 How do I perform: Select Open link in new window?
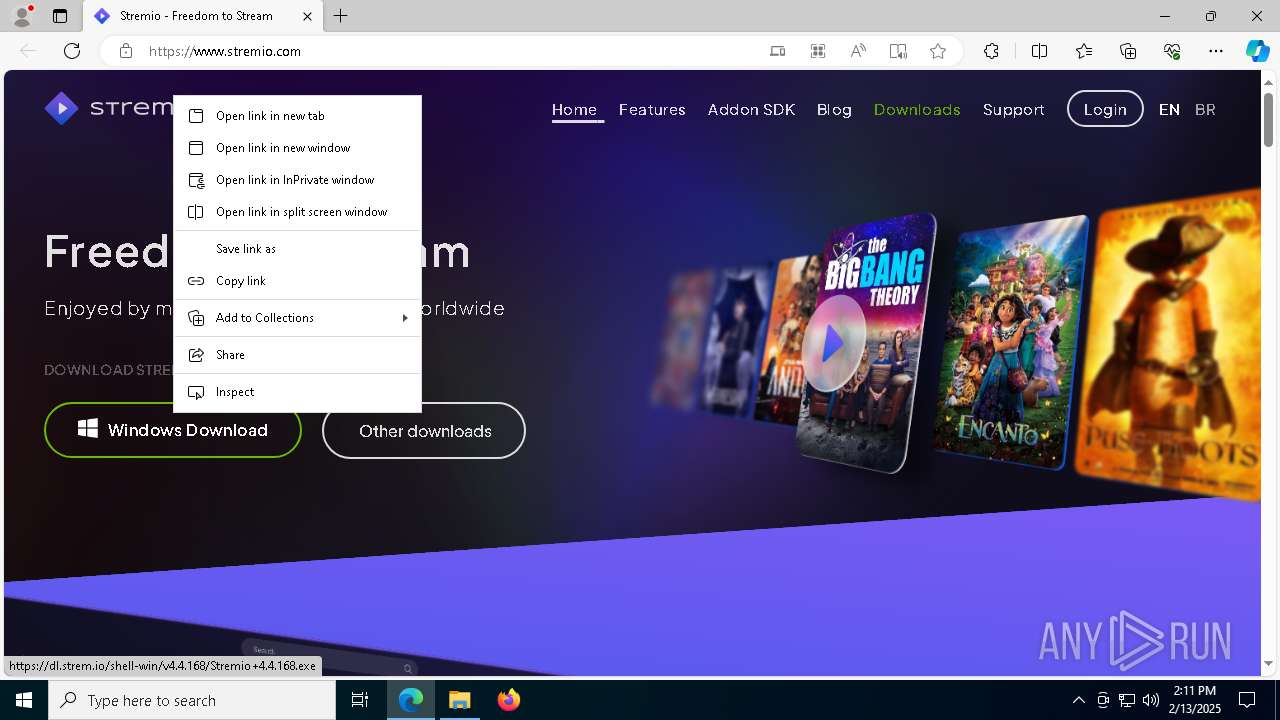(297, 148)
